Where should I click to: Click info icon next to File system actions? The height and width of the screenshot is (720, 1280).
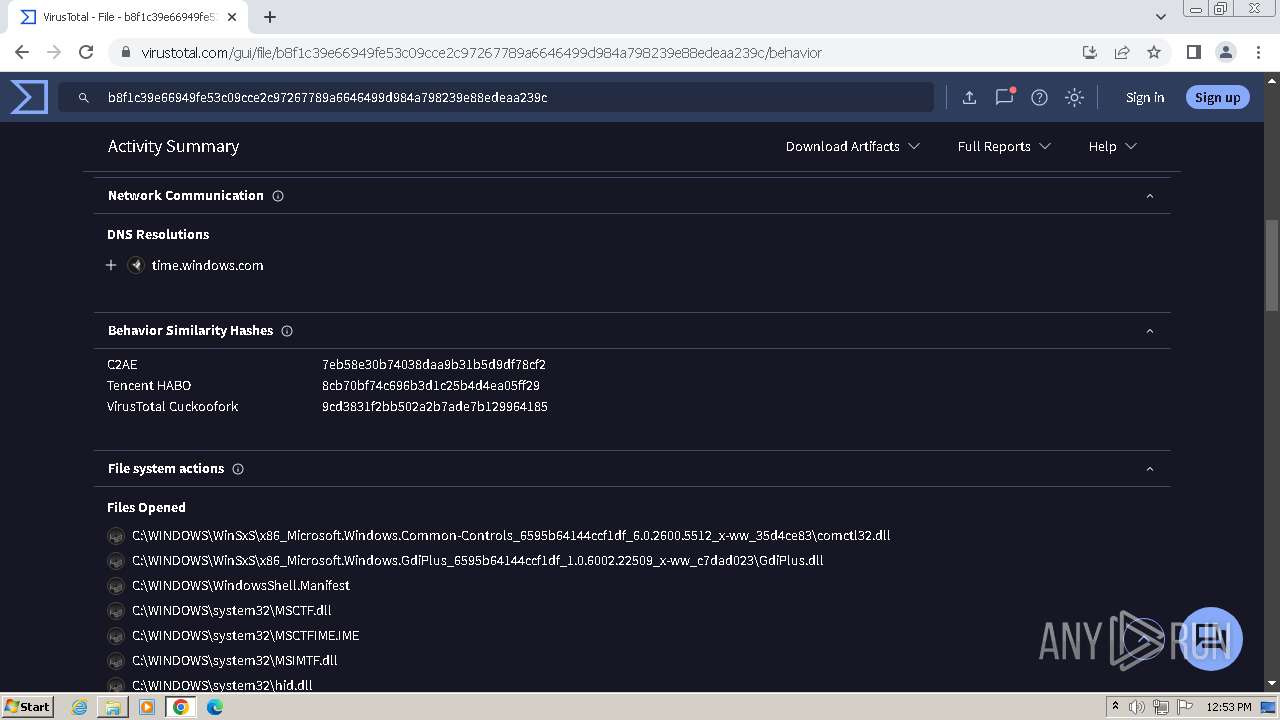click(x=238, y=469)
